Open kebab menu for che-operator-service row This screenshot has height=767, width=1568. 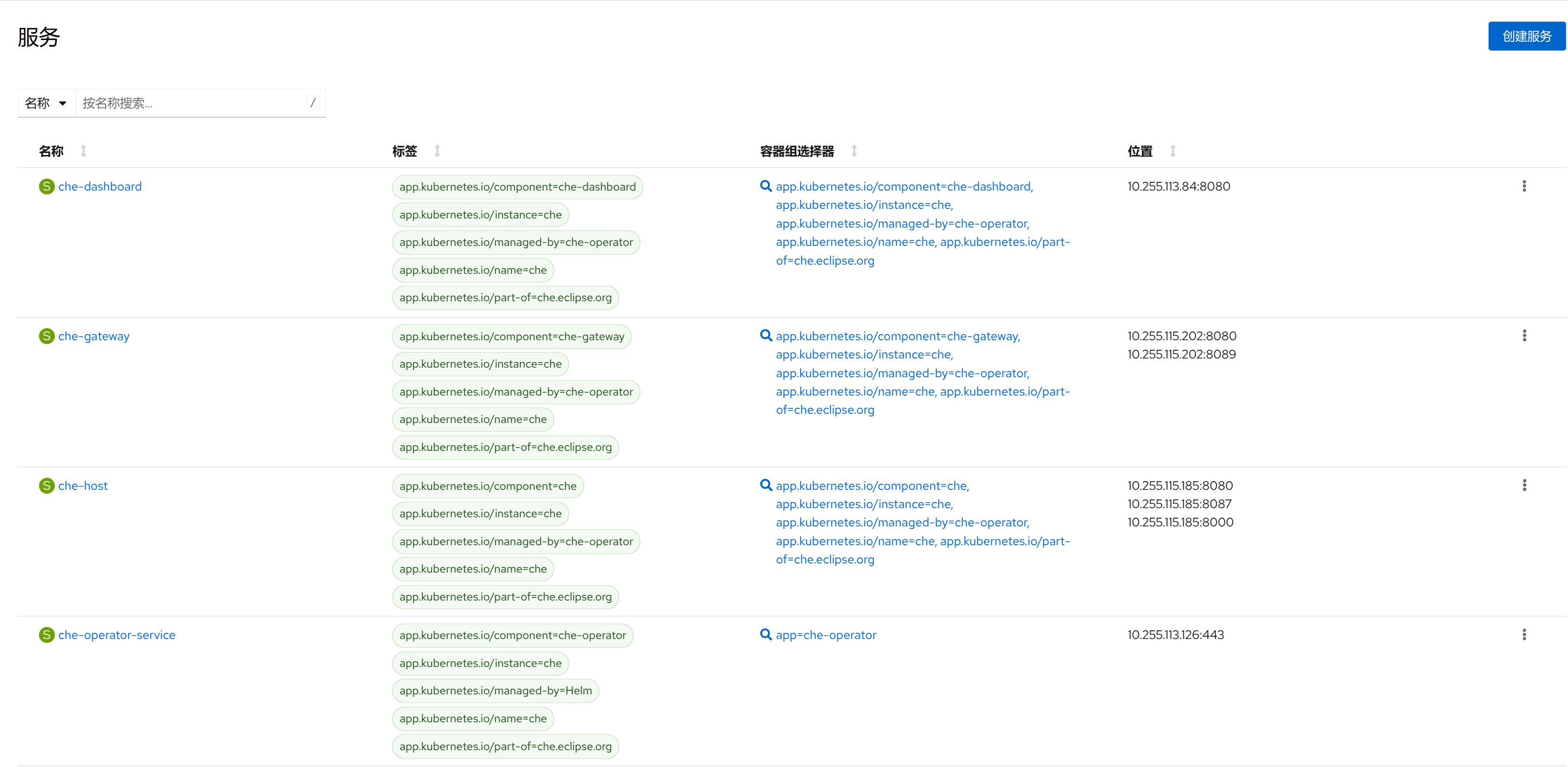click(1524, 634)
